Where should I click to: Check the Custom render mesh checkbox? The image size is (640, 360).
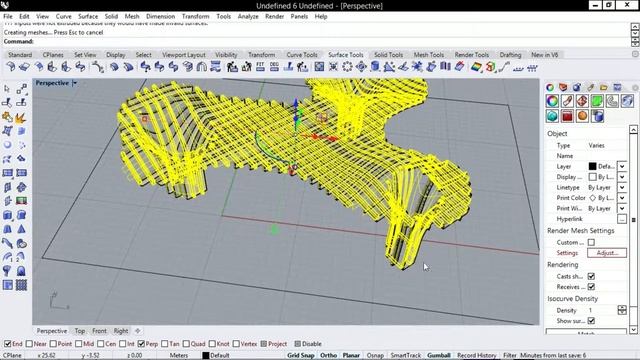click(591, 242)
